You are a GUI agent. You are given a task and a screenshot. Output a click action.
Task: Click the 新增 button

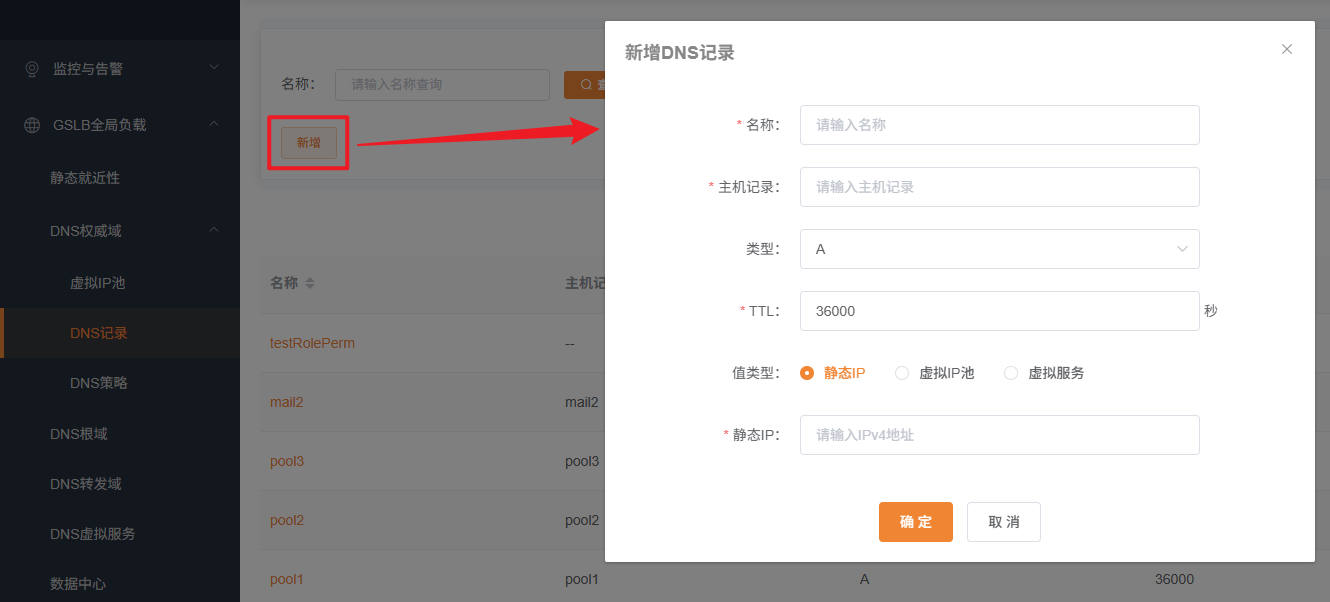(309, 143)
